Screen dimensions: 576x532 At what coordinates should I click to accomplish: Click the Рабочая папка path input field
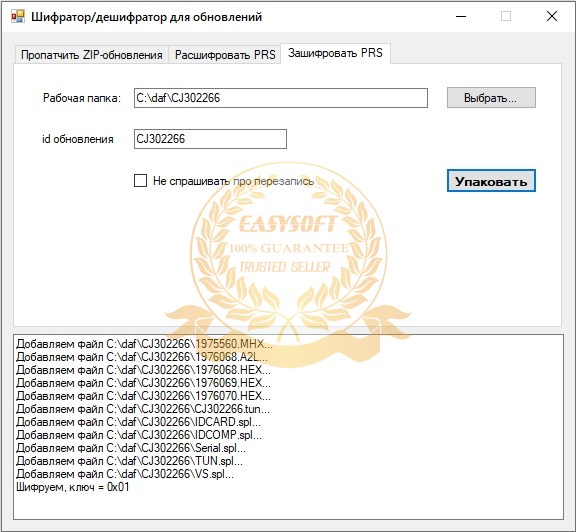pos(281,98)
